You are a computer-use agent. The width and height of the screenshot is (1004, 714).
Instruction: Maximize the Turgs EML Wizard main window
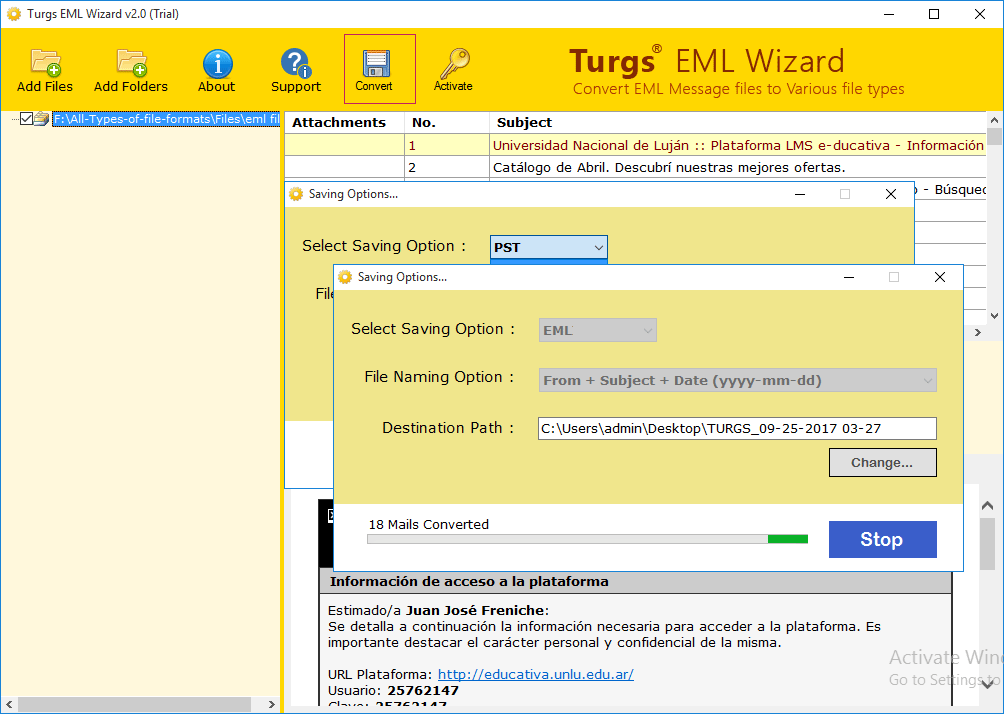click(x=934, y=14)
